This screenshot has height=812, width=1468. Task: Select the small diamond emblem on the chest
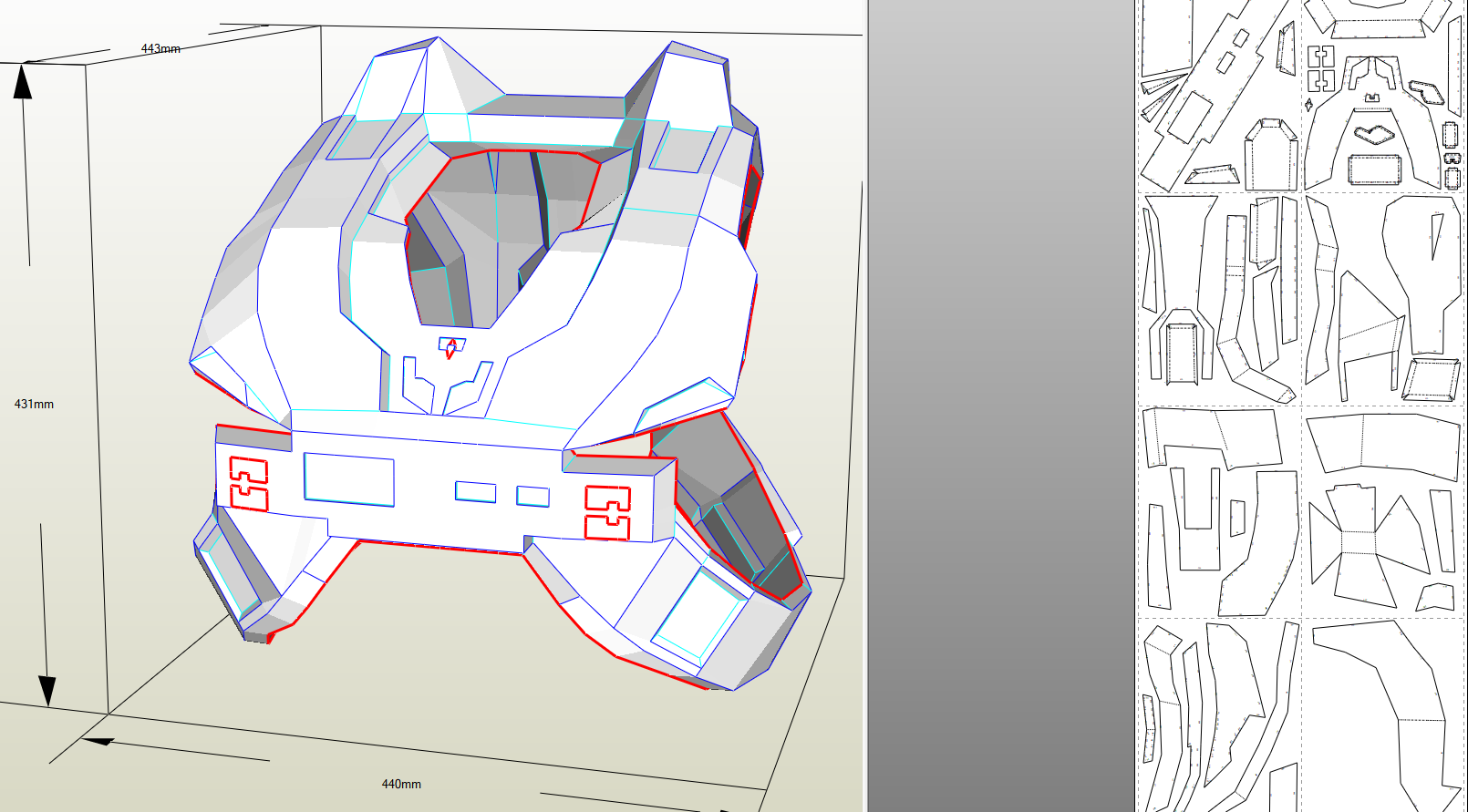tap(450, 348)
